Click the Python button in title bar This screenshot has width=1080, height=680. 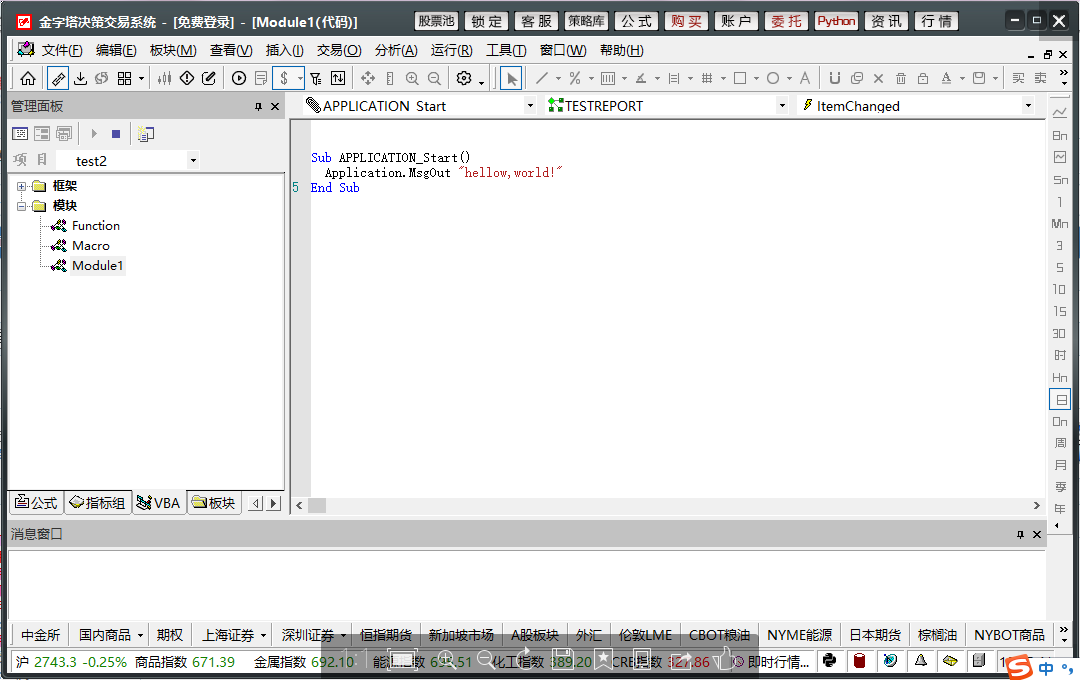(836, 21)
